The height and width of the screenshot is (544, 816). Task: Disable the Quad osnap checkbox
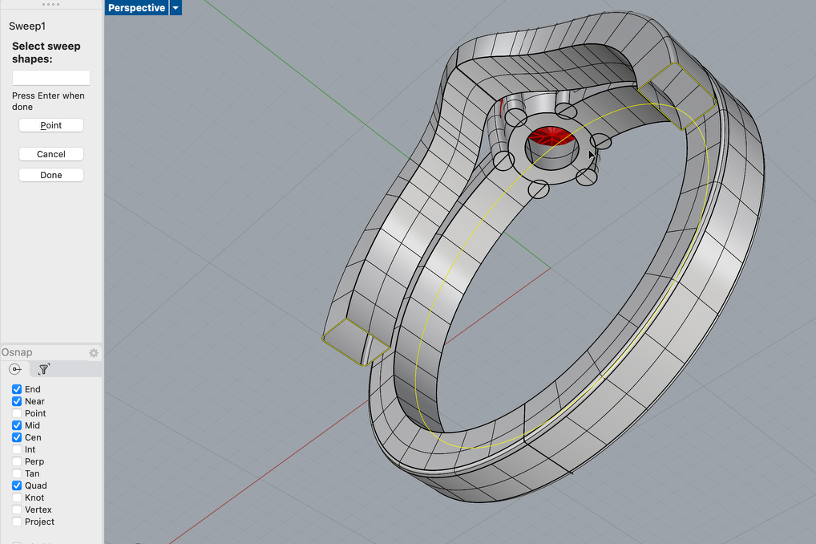click(17, 485)
